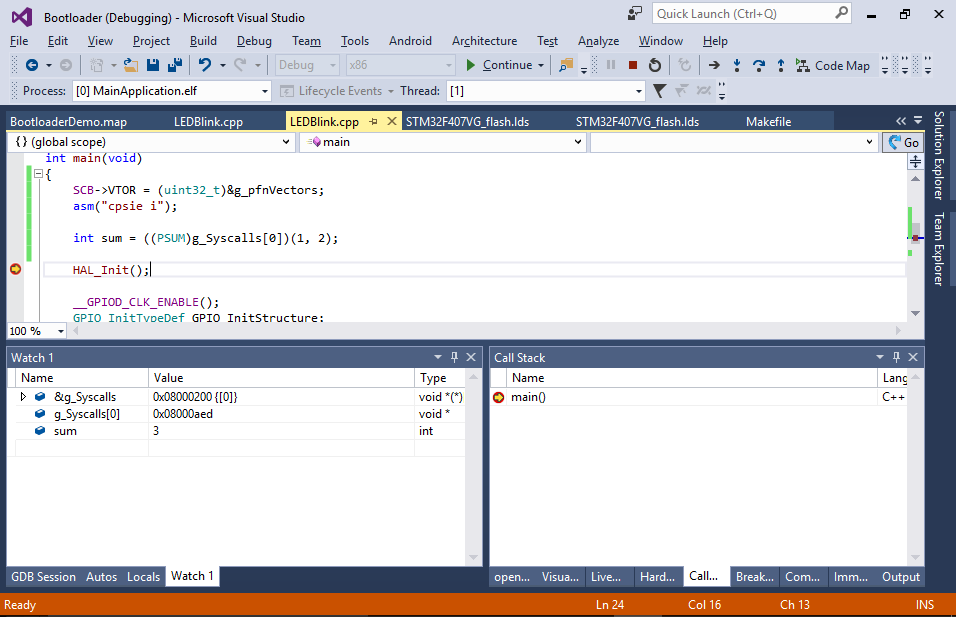This screenshot has width=956, height=617.
Task: Click the Save All icon
Action: point(175,65)
